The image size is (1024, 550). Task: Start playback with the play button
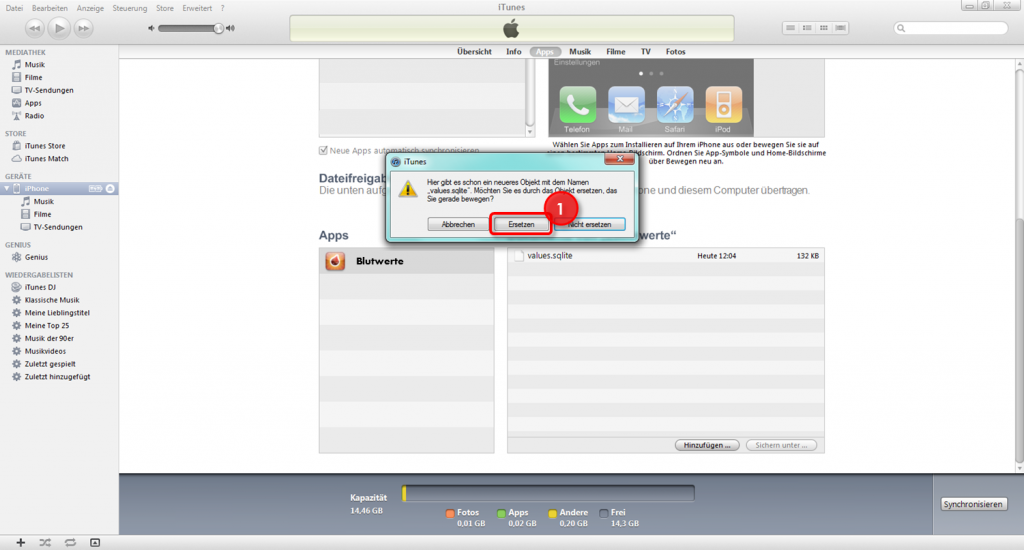(59, 27)
